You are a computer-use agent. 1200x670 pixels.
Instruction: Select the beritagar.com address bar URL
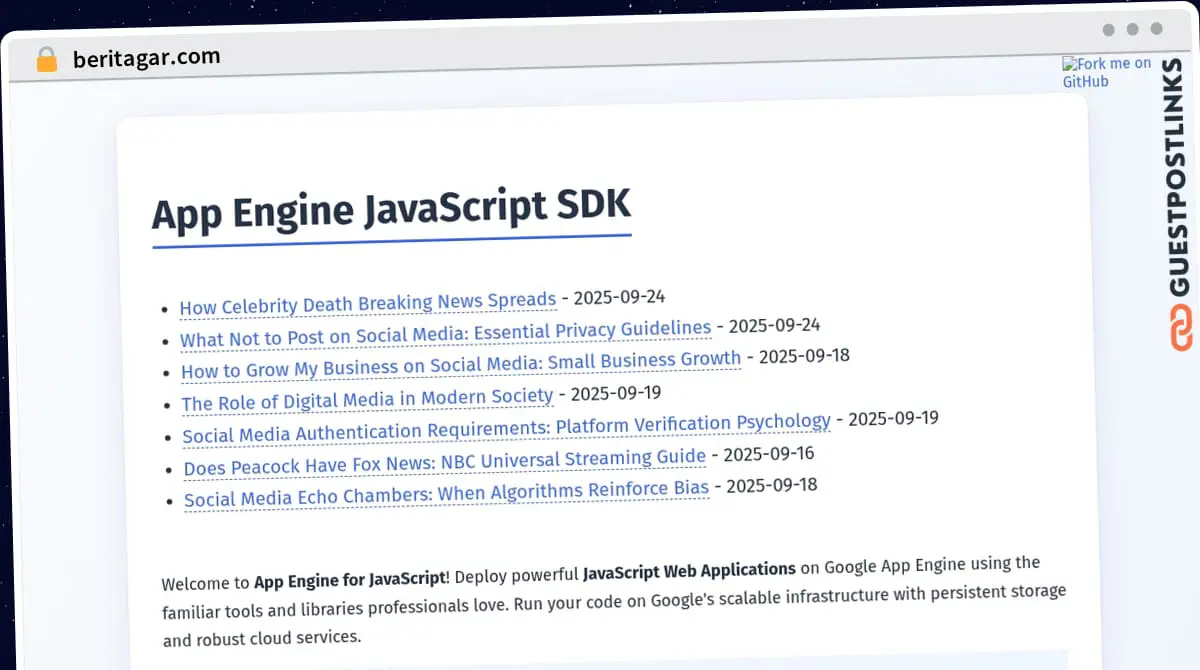[x=146, y=58]
